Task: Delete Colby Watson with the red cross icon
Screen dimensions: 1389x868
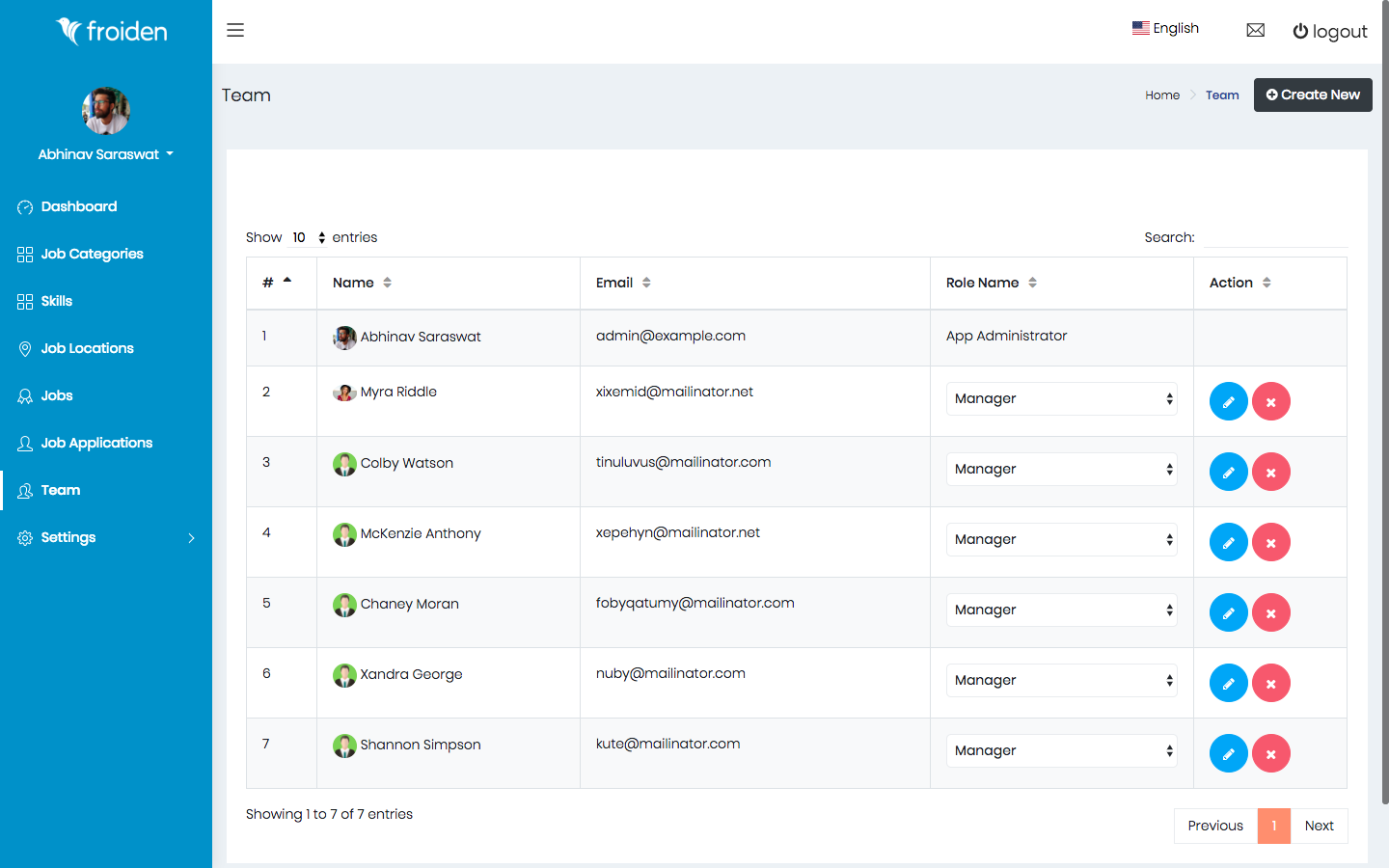Action: click(1270, 472)
